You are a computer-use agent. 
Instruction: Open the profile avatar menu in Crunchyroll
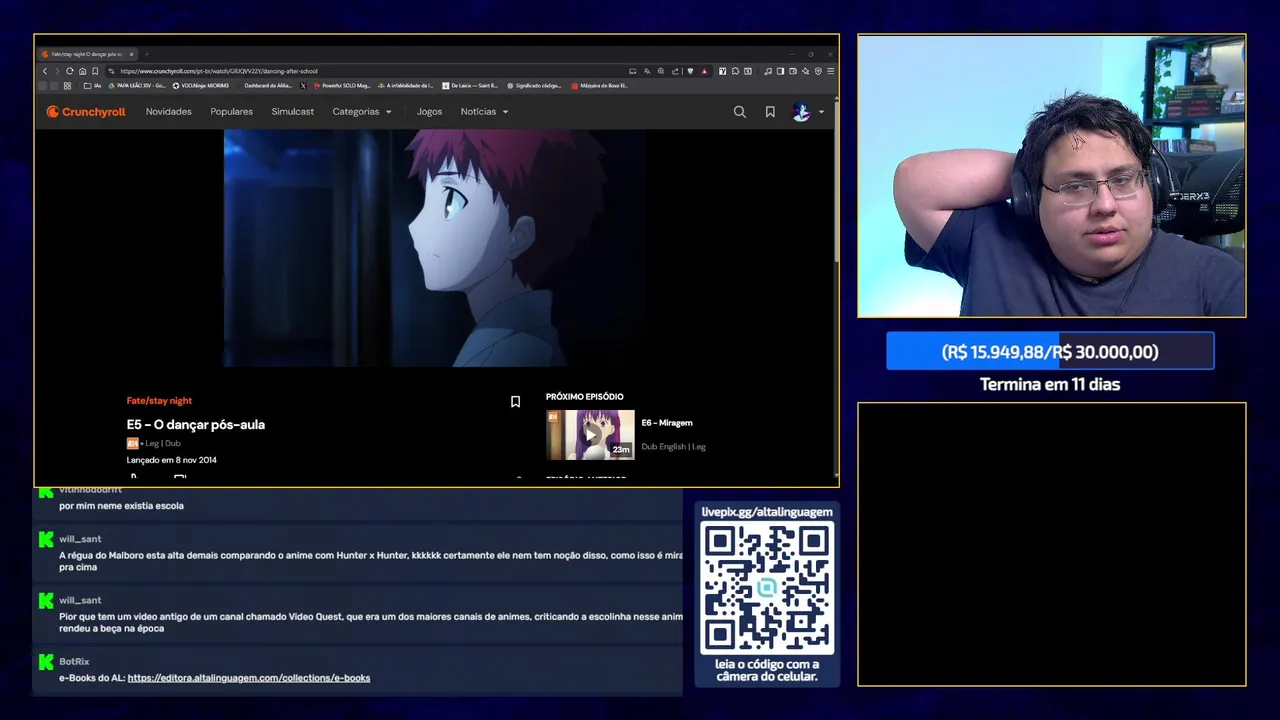(x=807, y=112)
